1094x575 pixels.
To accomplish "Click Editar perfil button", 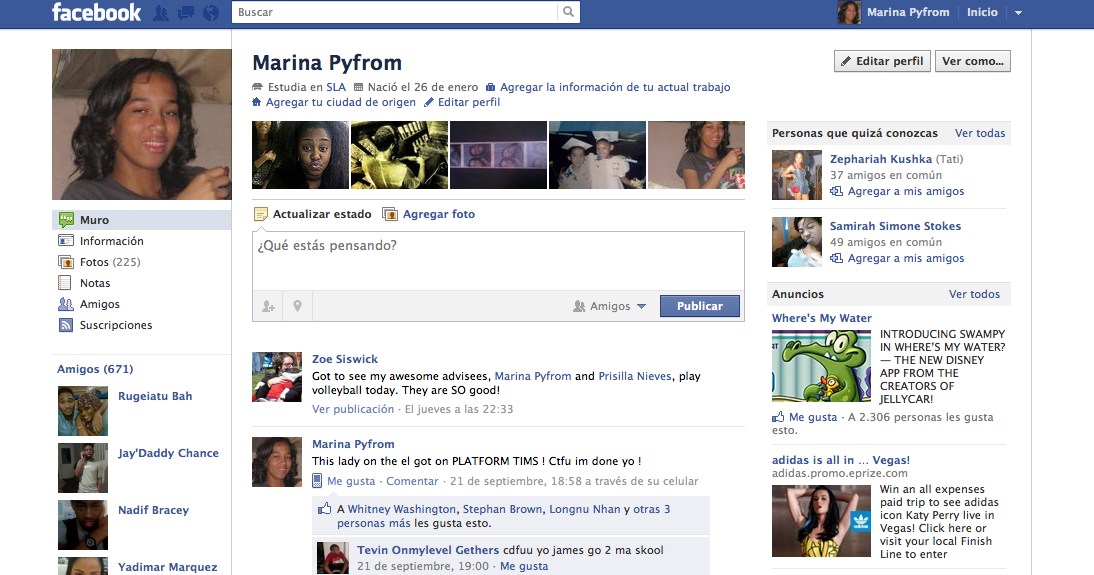I will 882,61.
